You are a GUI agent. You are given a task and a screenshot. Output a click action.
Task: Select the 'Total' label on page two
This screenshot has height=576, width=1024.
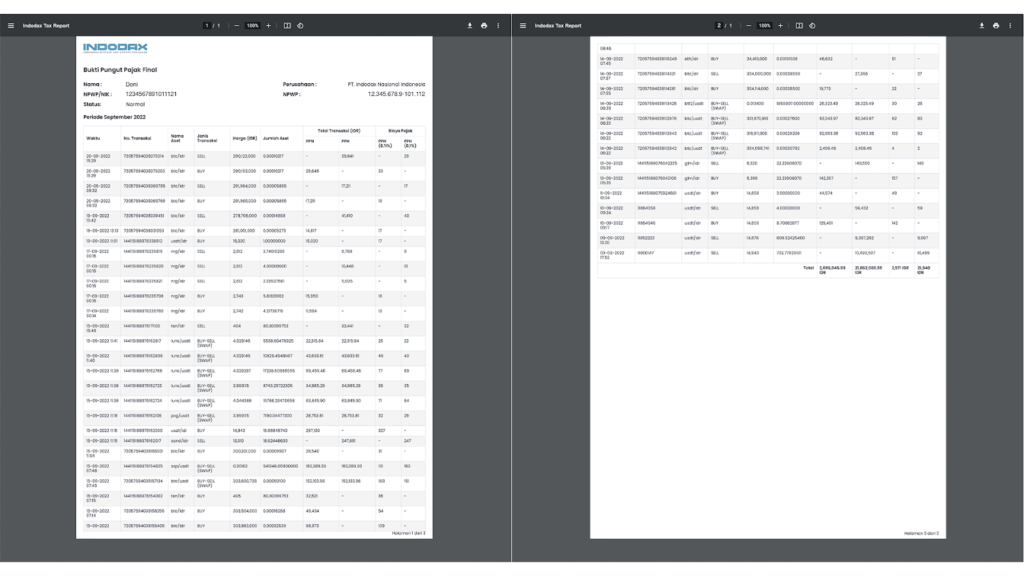click(808, 268)
